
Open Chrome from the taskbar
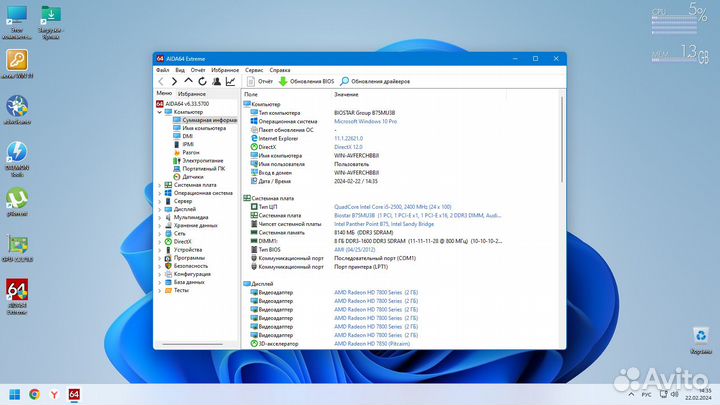(34, 394)
